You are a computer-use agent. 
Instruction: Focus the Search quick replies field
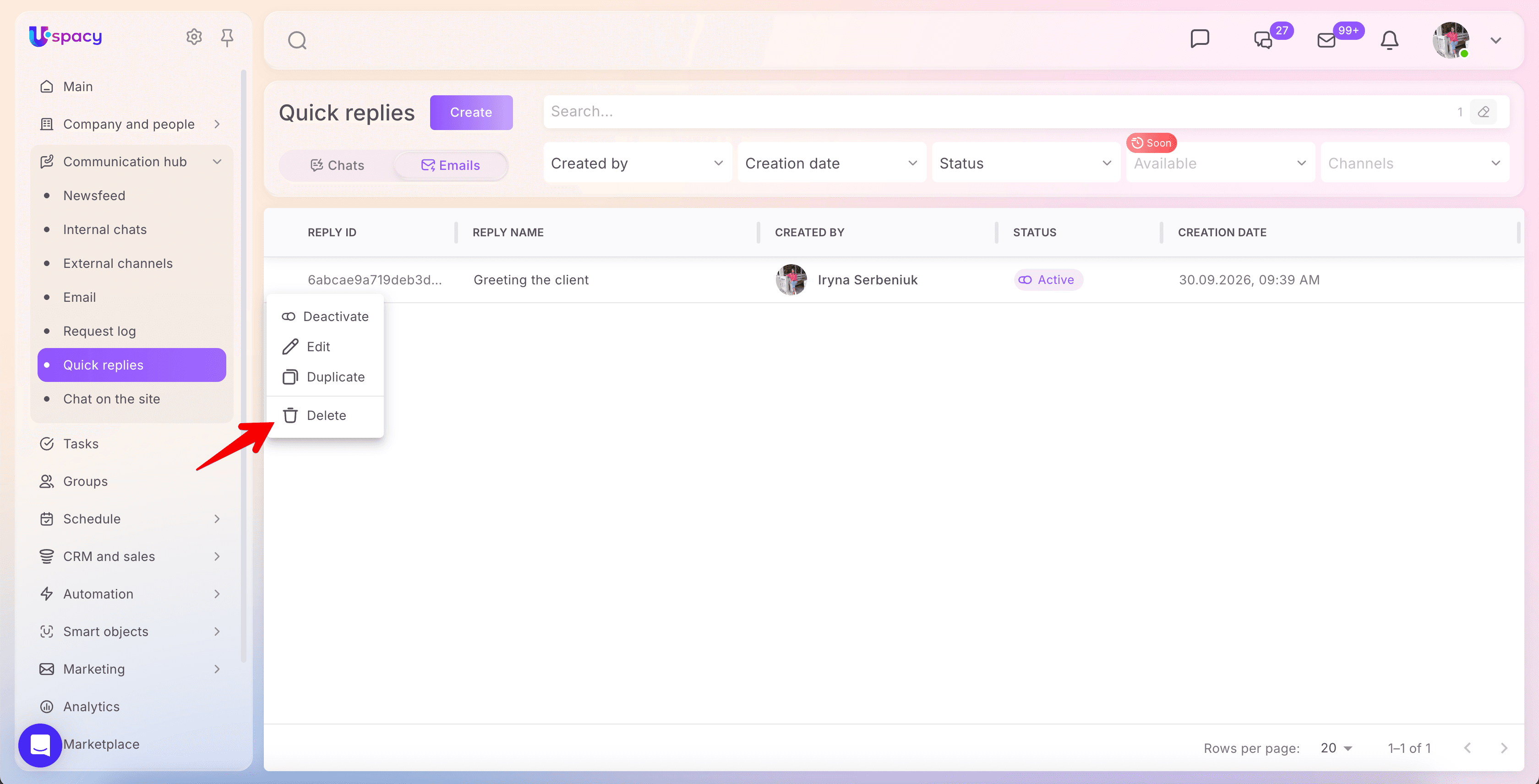(998, 112)
